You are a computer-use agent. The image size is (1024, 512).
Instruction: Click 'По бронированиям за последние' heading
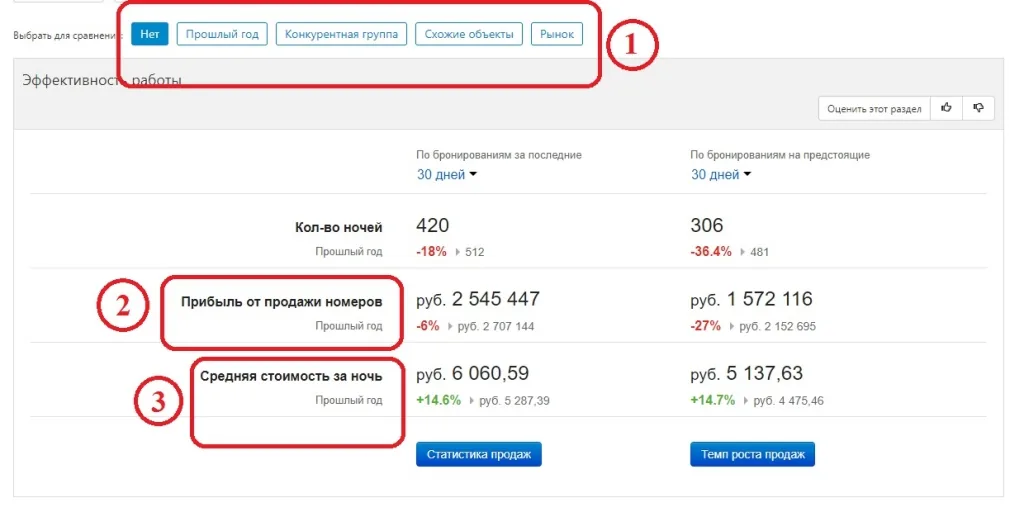(499, 155)
